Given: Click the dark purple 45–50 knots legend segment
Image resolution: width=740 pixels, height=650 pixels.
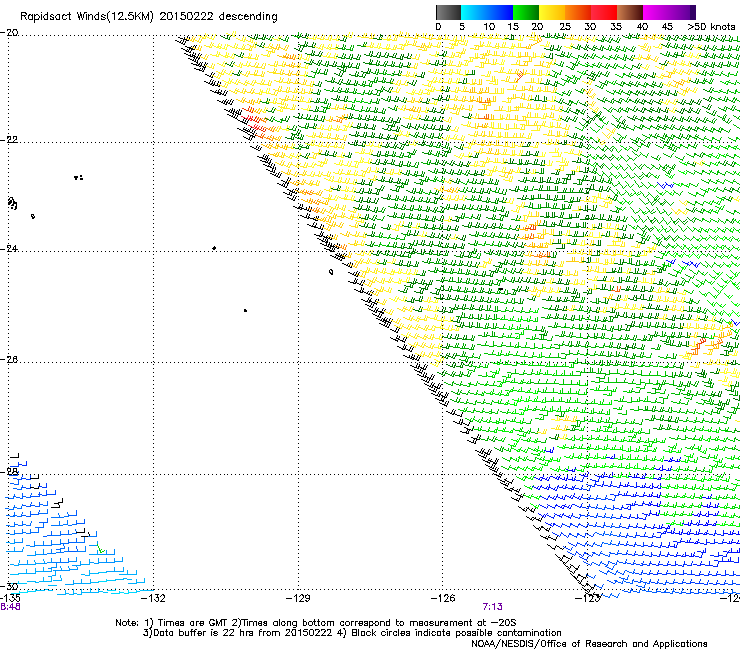Looking at the screenshot, I should click(x=682, y=12).
